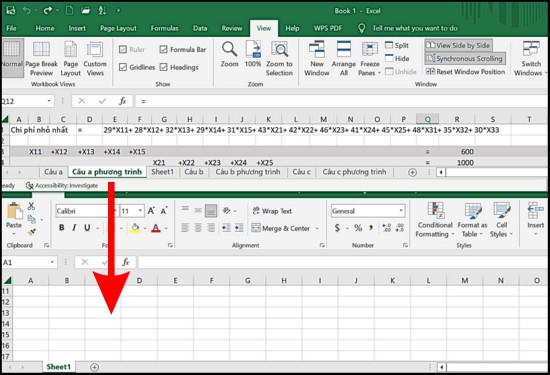Click the New blank document icon

69,11
